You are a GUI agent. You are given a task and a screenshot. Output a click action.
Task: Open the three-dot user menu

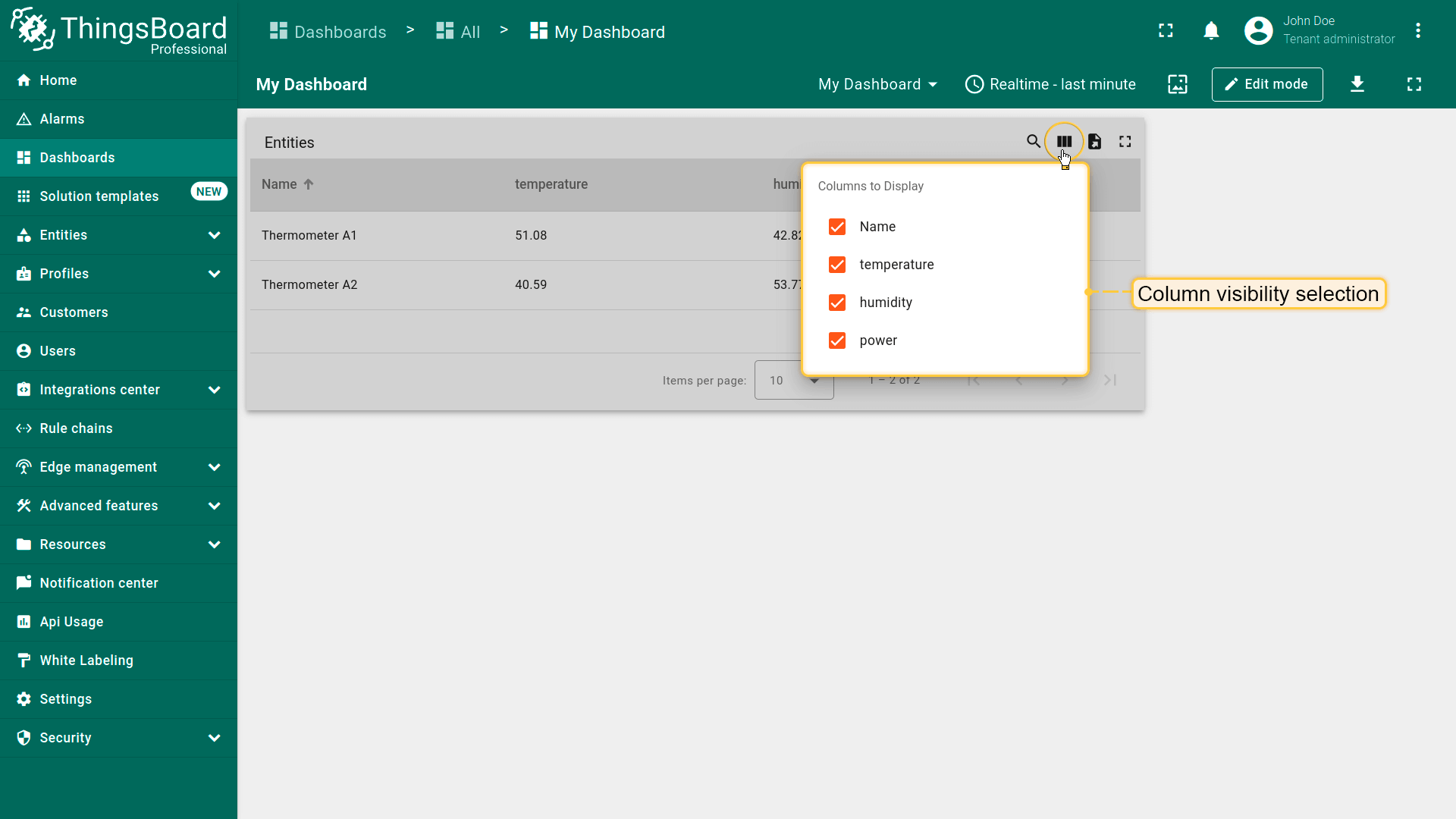click(x=1417, y=31)
